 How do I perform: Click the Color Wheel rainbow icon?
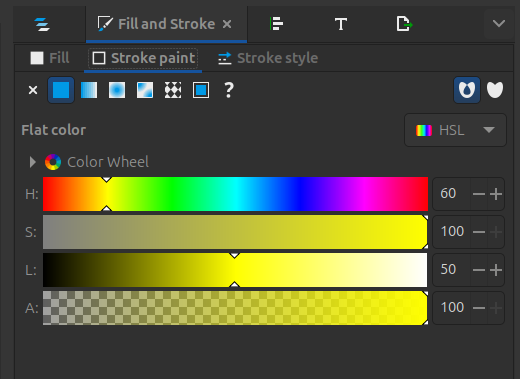pyautogui.click(x=53, y=162)
